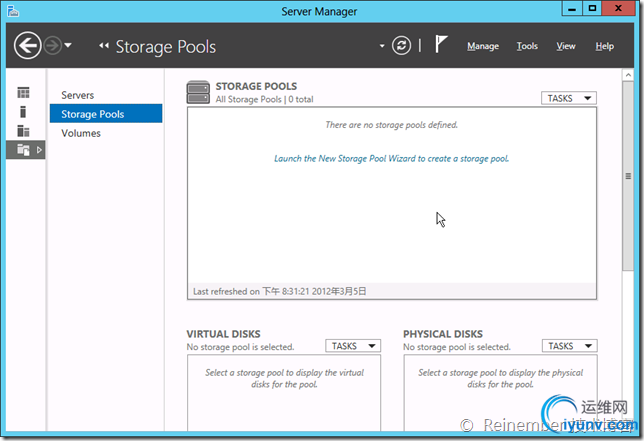Launch the New Storage Pool Wizard link
644x441 pixels.
391,158
